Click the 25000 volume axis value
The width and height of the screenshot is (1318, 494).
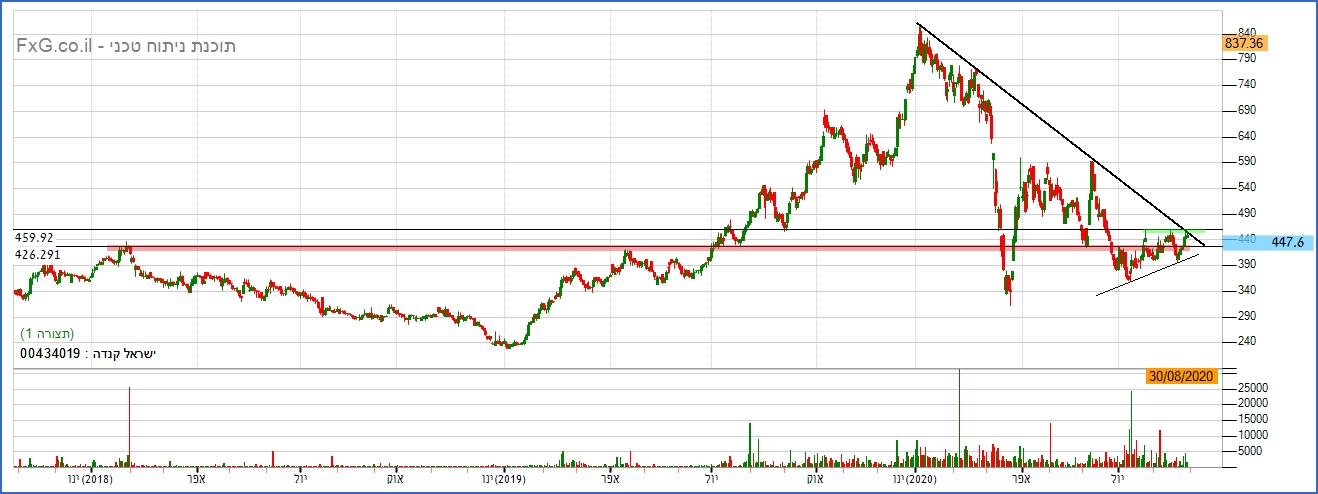pyautogui.click(x=1251, y=387)
